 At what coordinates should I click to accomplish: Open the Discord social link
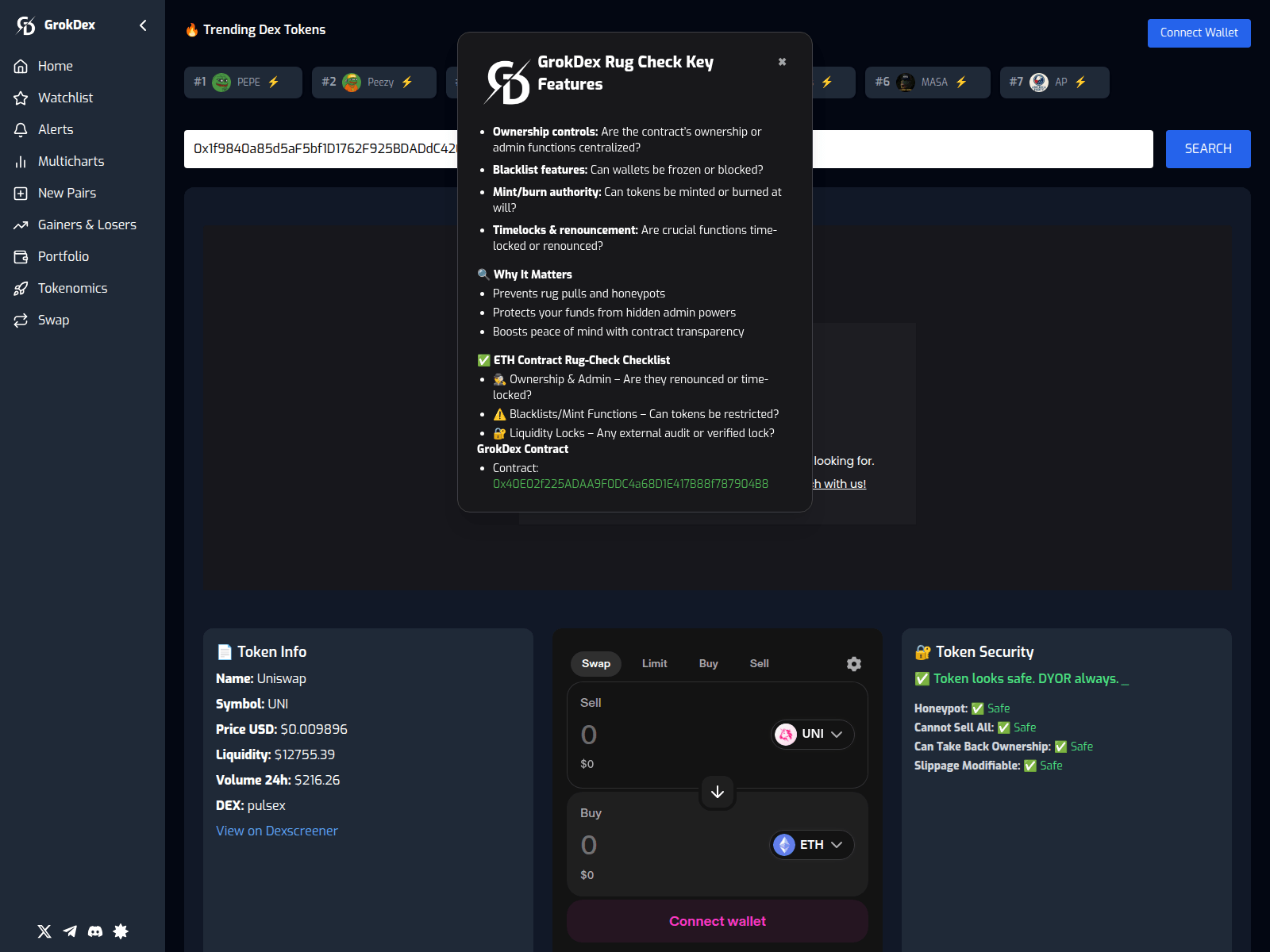95,931
